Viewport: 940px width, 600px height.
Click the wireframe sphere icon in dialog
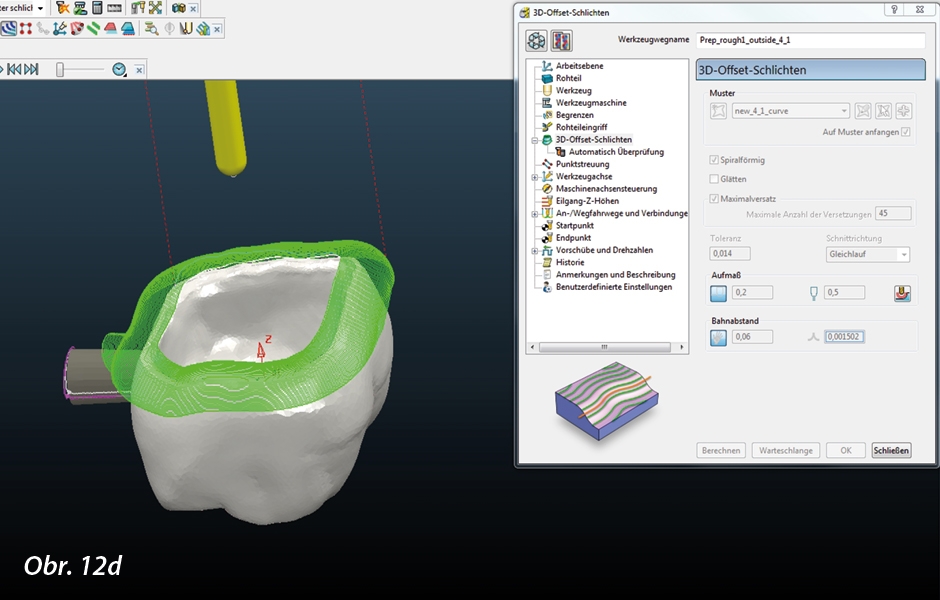(537, 41)
